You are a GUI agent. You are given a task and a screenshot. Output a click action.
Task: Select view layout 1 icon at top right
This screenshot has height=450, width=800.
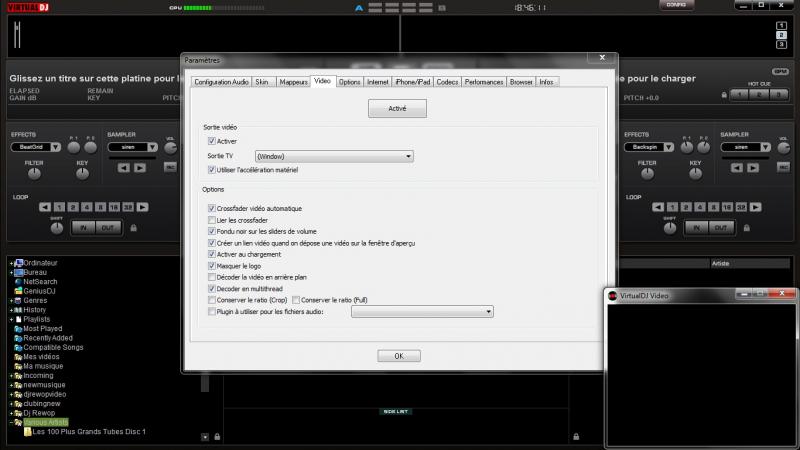(x=781, y=26)
